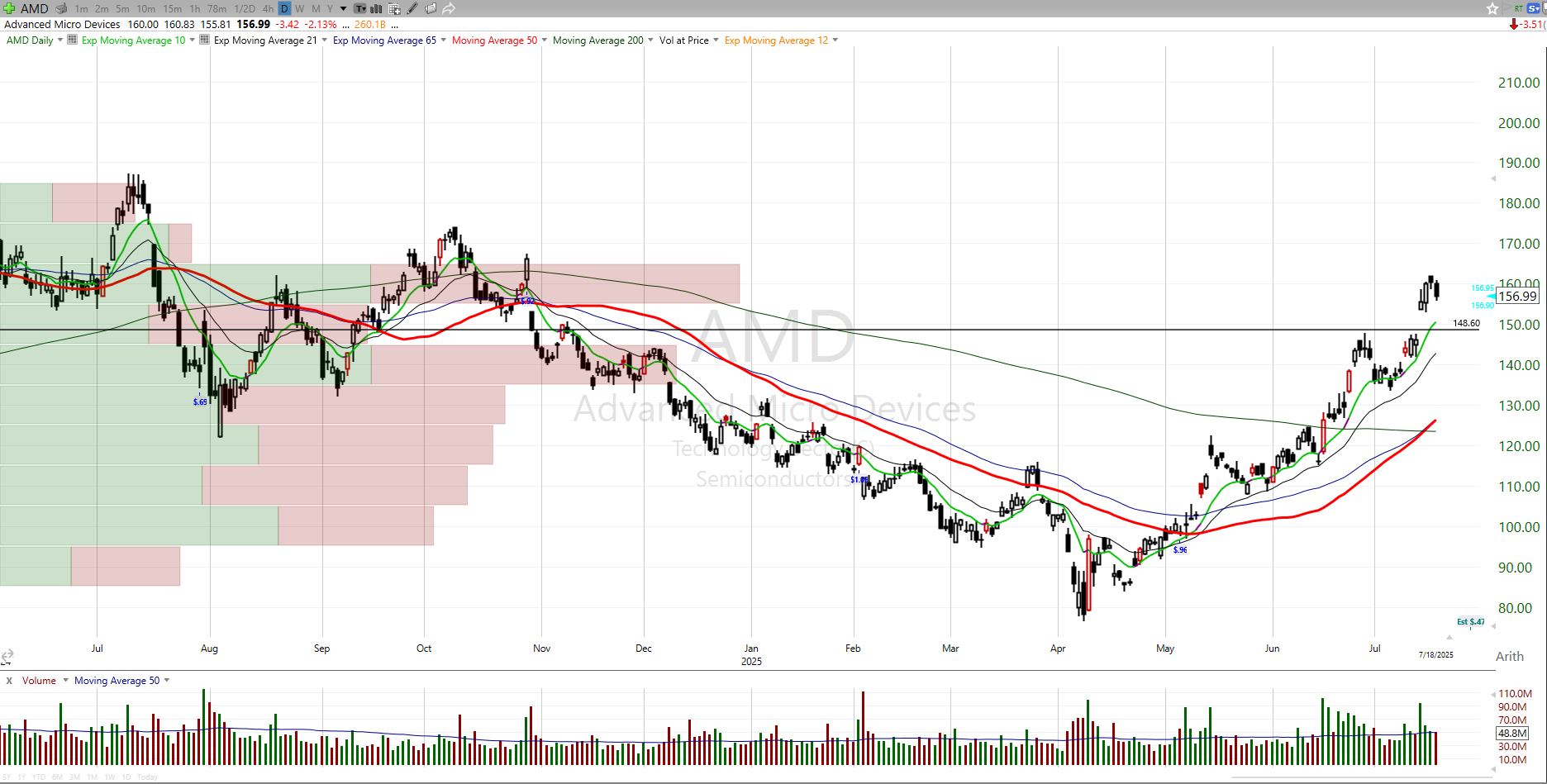Set range to 1M
1547x784 pixels.
click(92, 777)
